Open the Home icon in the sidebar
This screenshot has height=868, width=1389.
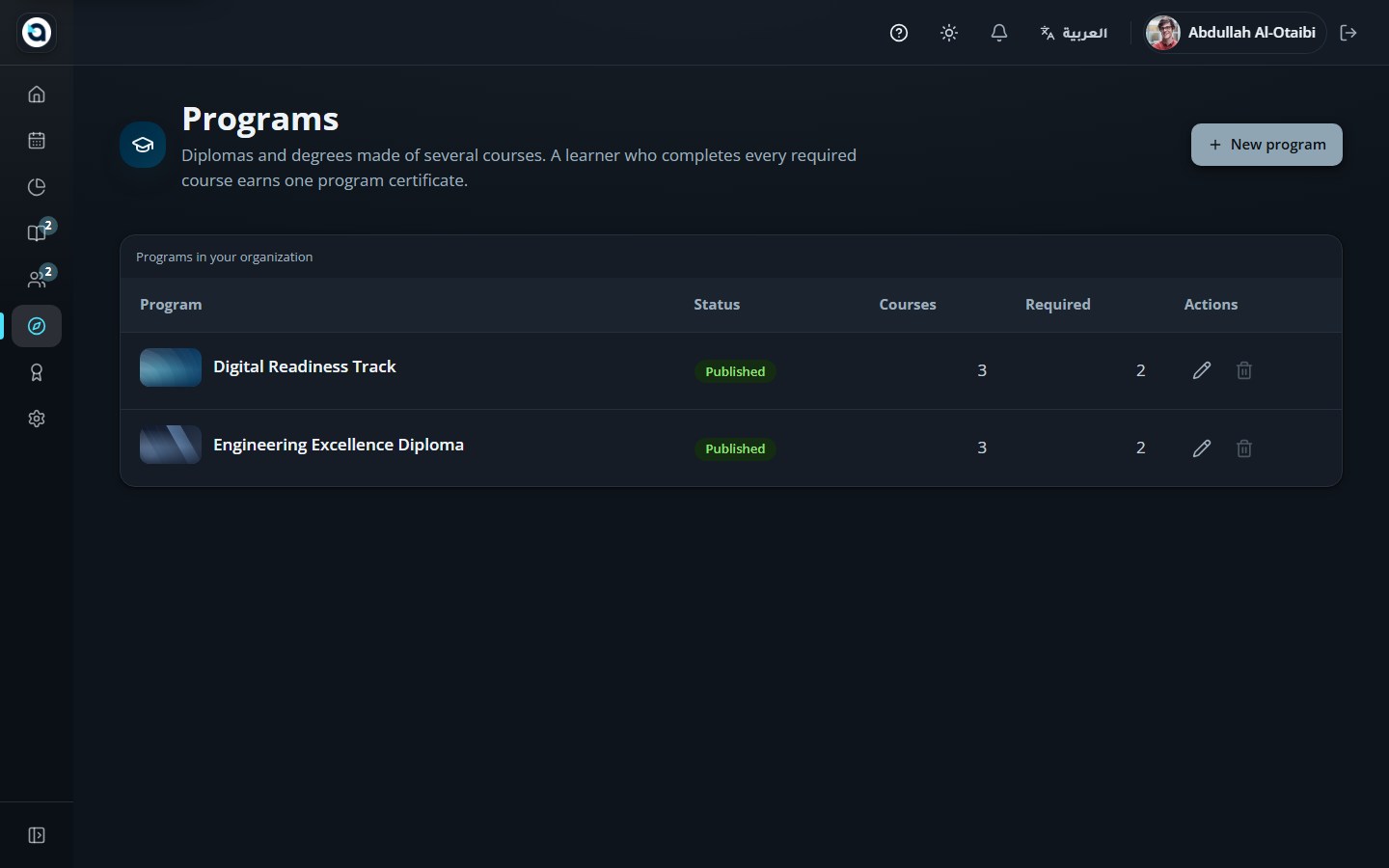point(37,95)
